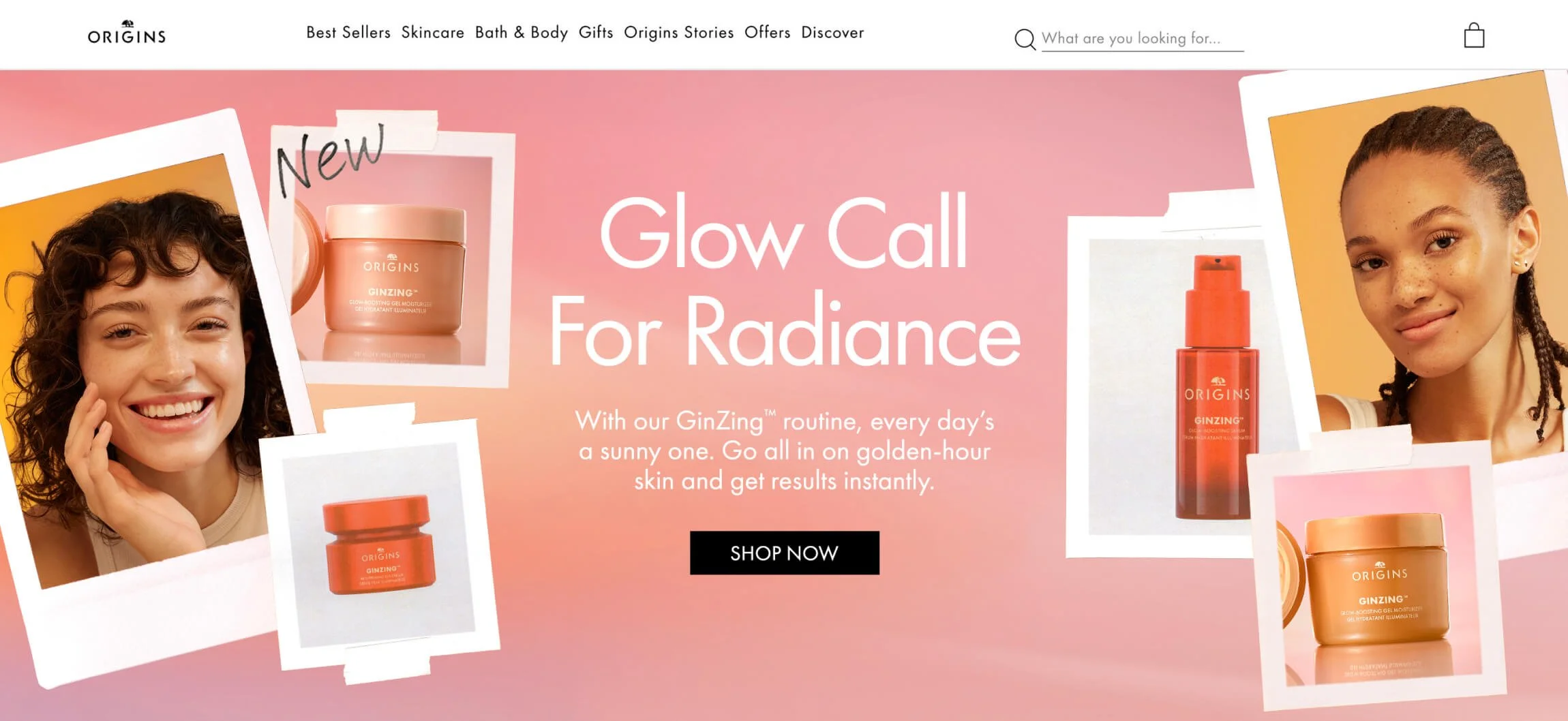Image resolution: width=1568 pixels, height=721 pixels.
Task: Click the Origins logo in header
Action: point(127,33)
